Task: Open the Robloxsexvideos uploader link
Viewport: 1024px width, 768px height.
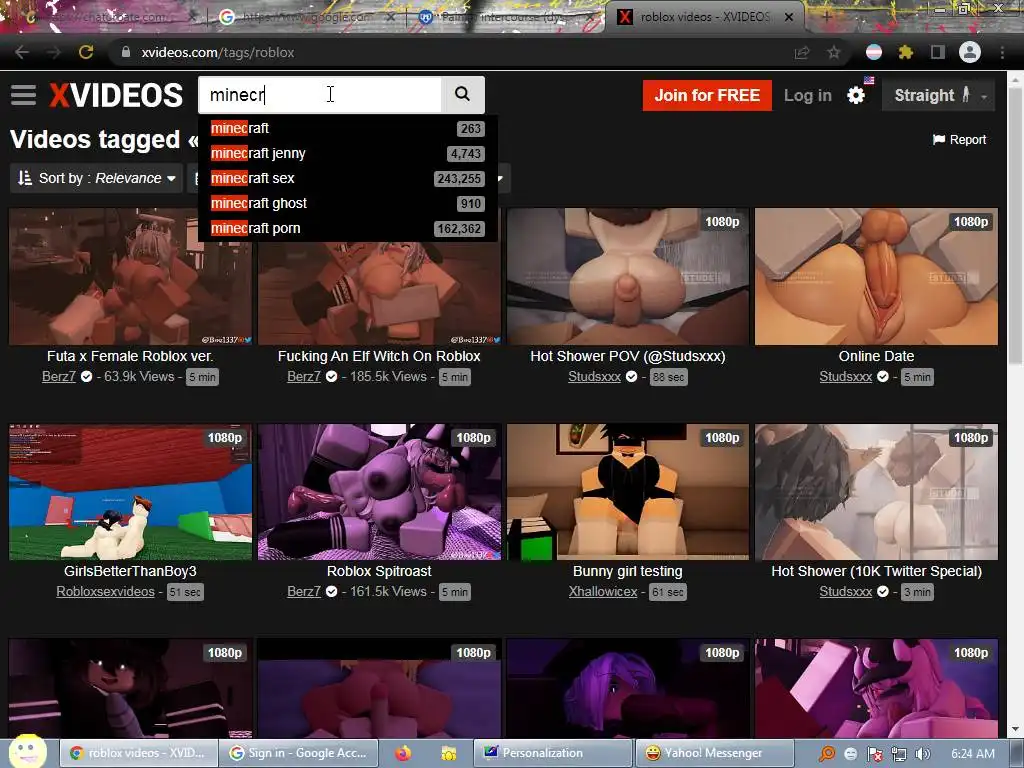Action: click(105, 592)
